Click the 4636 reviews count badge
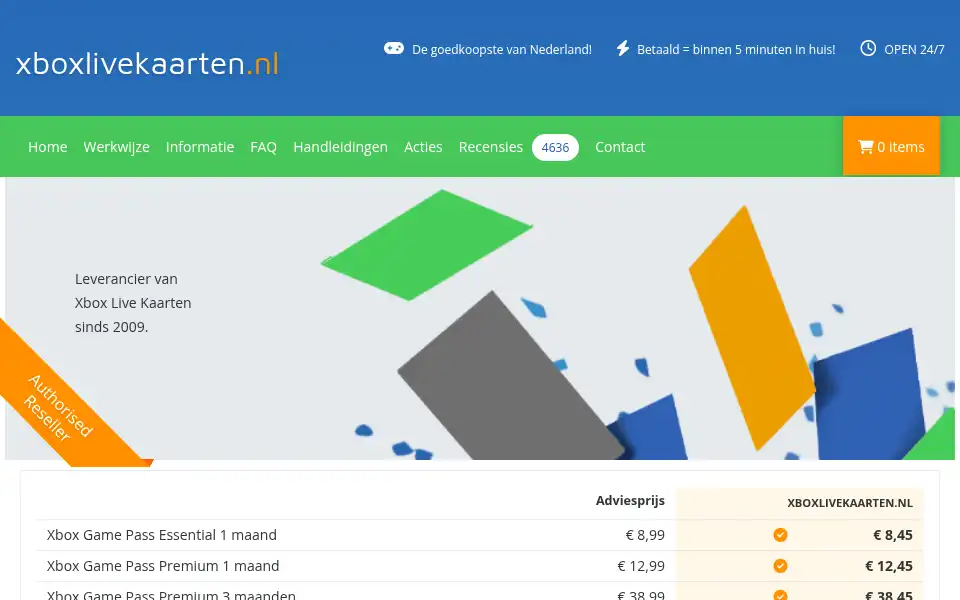 coord(555,148)
